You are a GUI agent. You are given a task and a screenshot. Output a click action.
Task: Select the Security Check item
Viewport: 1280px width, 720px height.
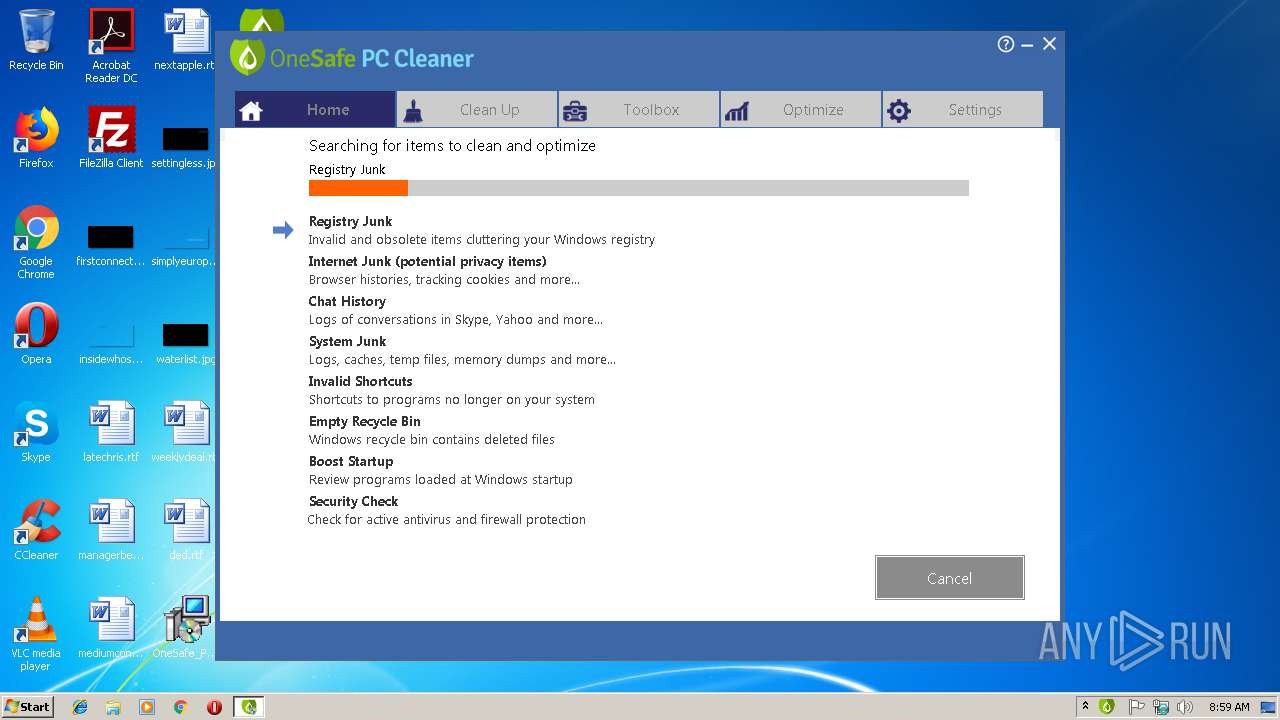353,501
